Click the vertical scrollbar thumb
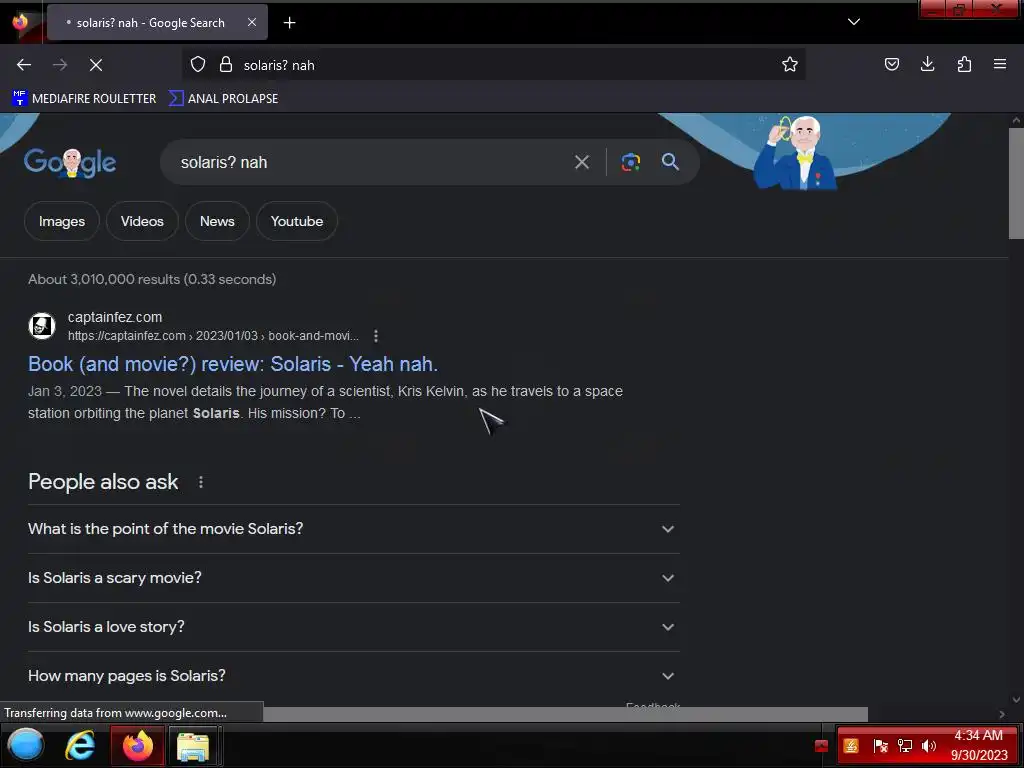 pyautogui.click(x=1016, y=184)
